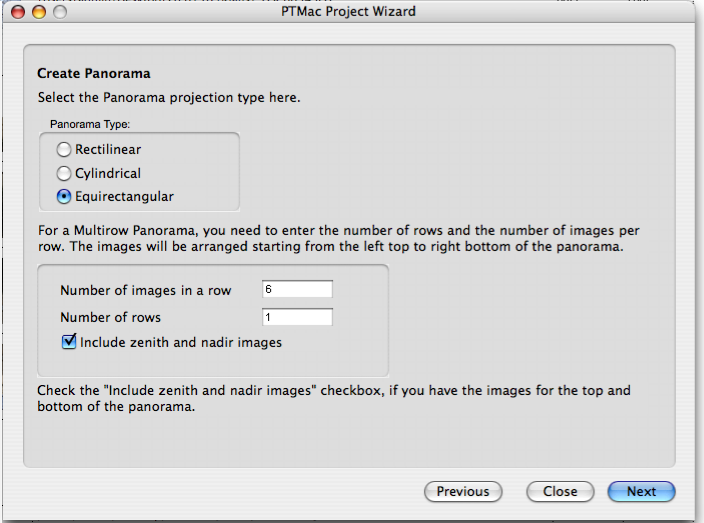Click the yellow minimize window button
The width and height of the screenshot is (704, 523).
click(x=40, y=12)
